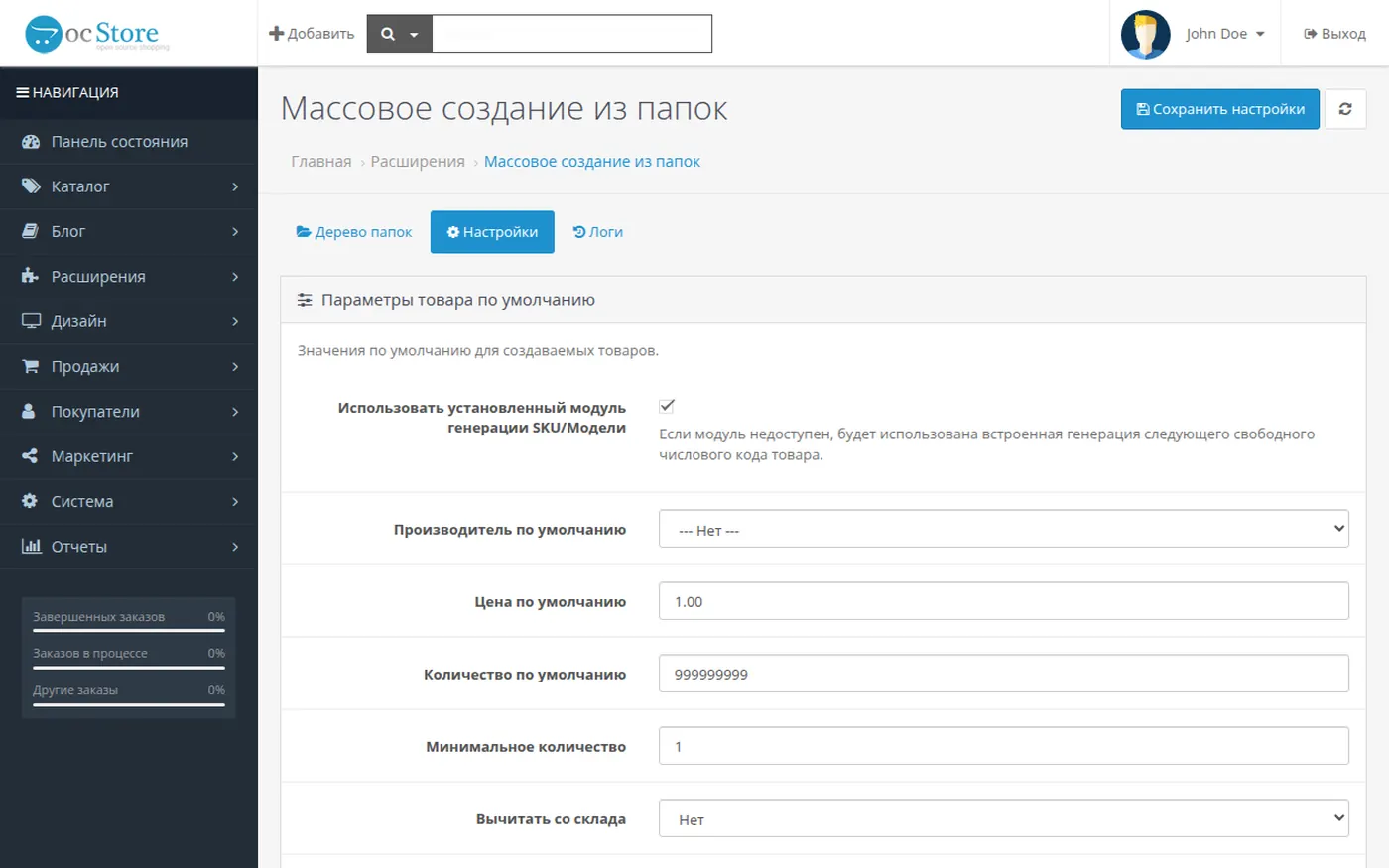
Task: Click the Каталог tags icon
Action: (31, 186)
